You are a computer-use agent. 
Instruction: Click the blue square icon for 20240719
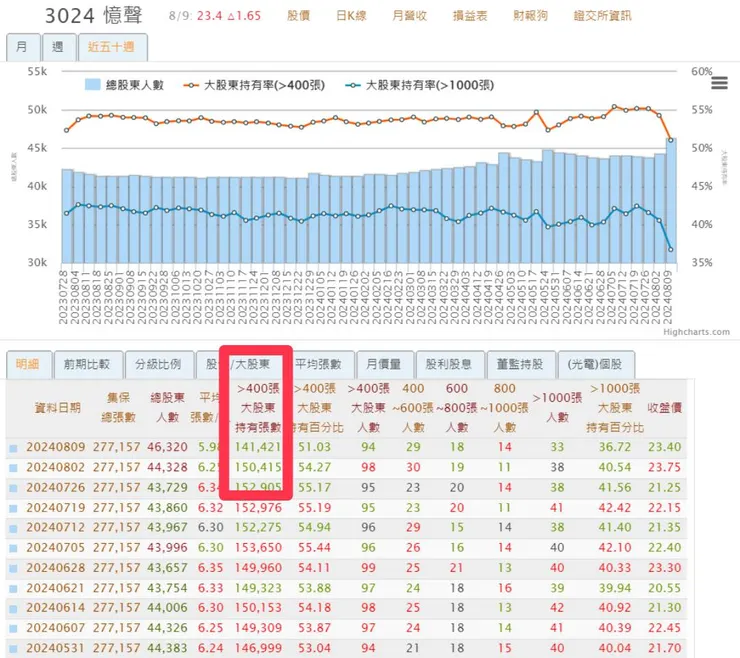[x=13, y=509]
